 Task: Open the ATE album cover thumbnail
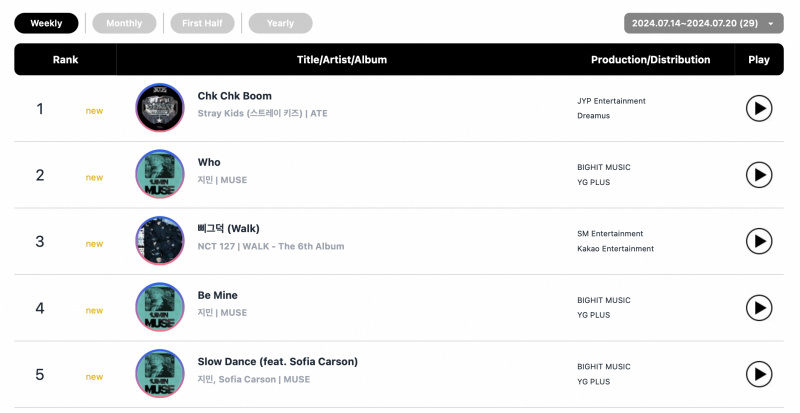(x=160, y=108)
